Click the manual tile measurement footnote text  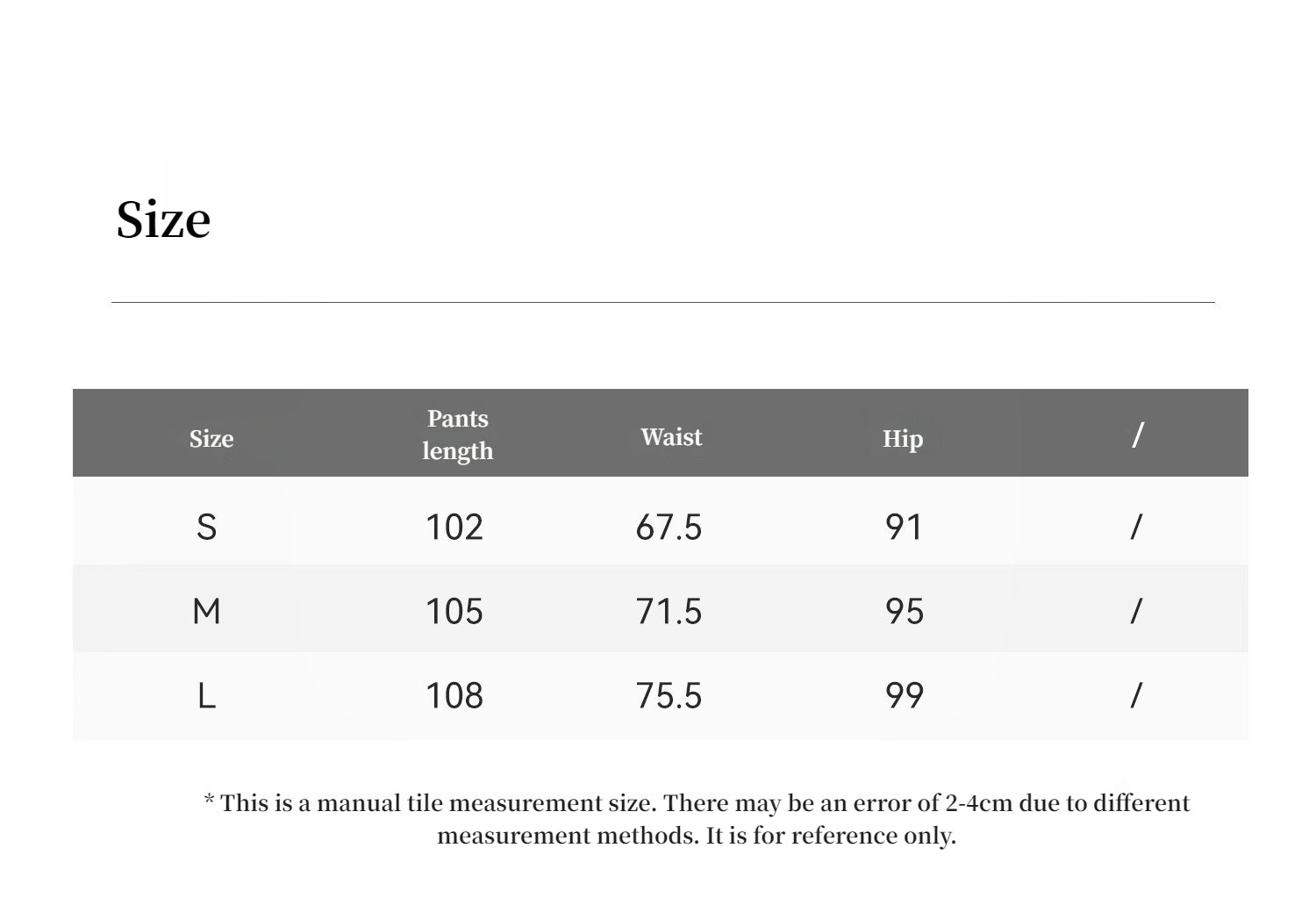pos(697,819)
